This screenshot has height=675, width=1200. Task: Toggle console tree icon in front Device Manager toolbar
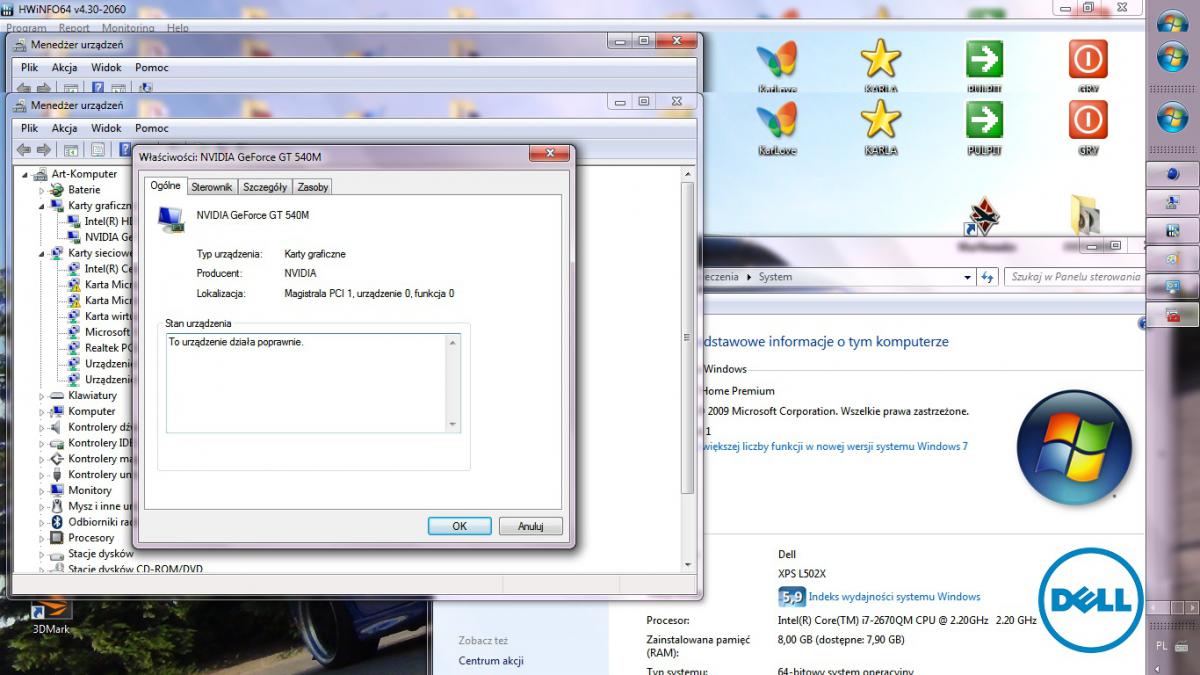[71, 150]
